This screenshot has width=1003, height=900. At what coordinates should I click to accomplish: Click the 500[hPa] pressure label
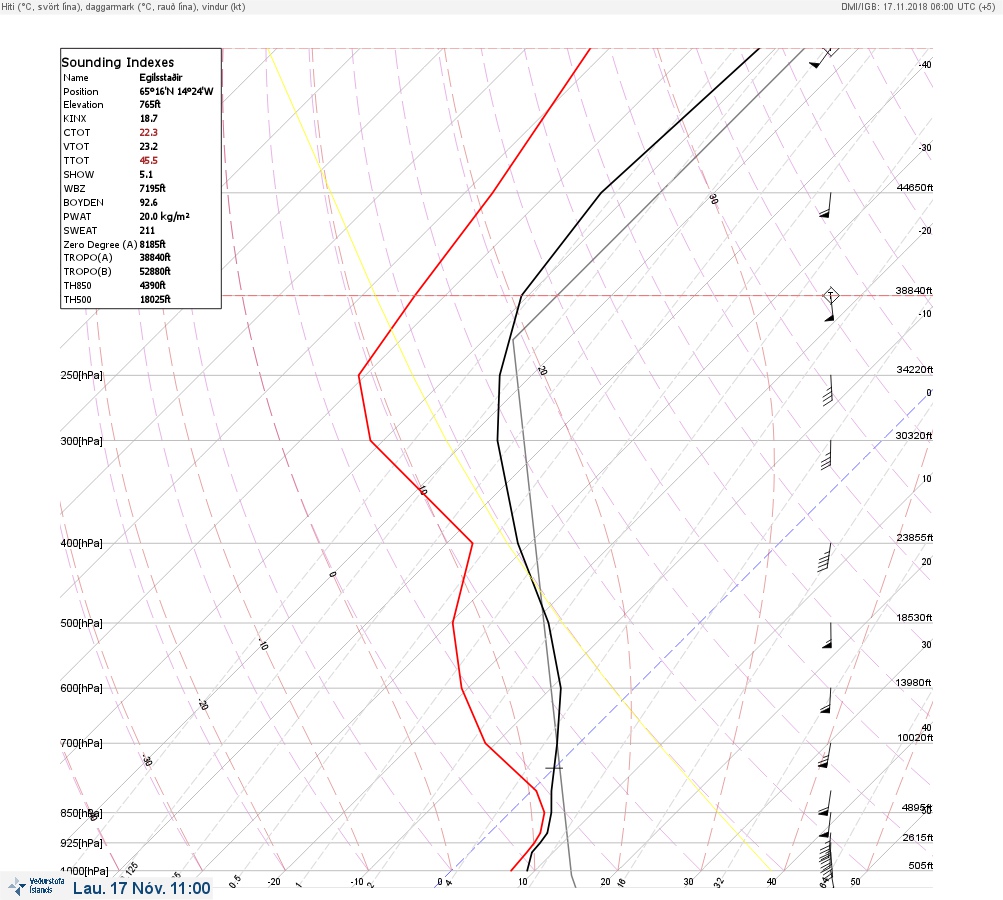[81, 623]
